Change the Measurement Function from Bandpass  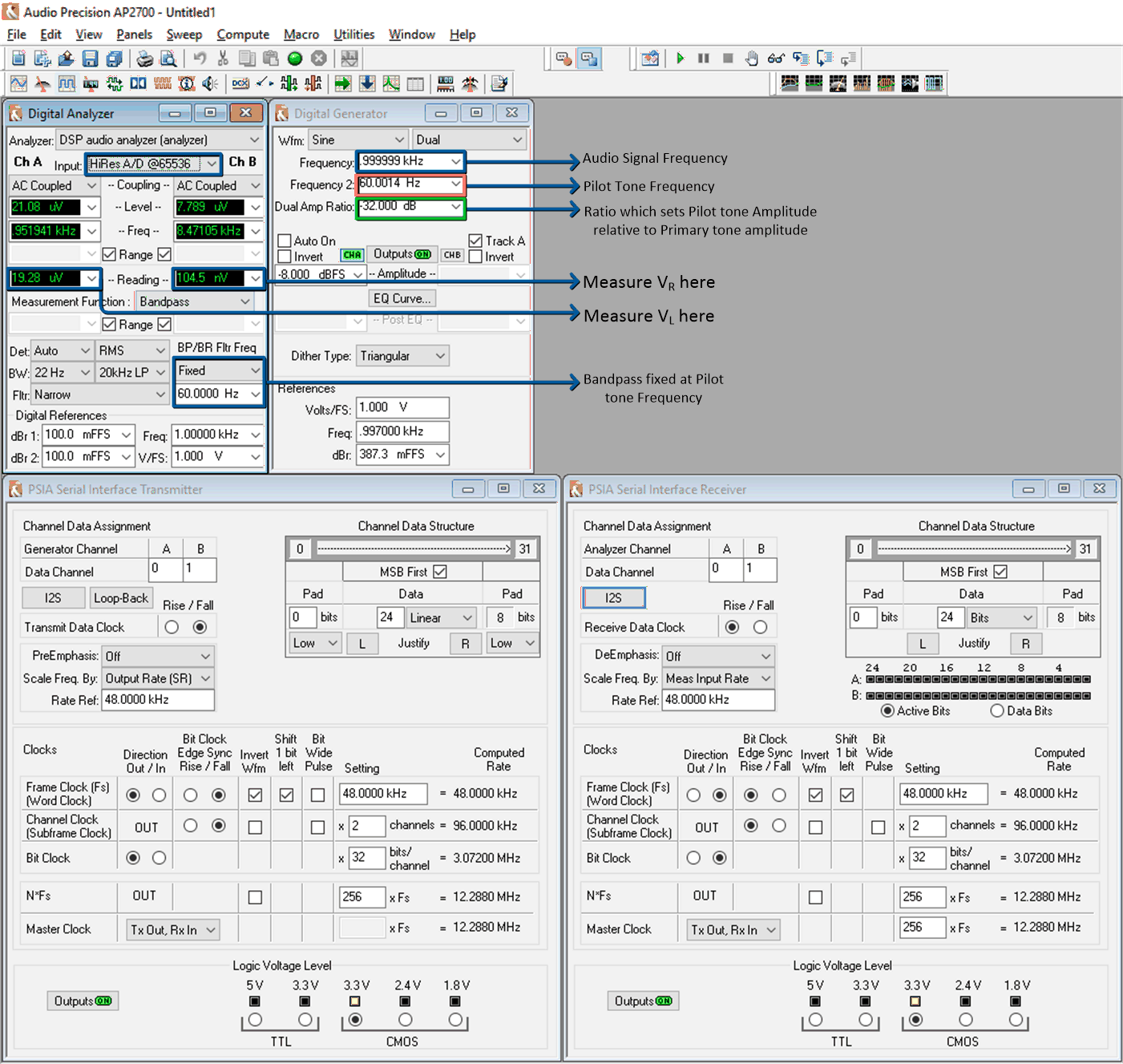coord(194,301)
